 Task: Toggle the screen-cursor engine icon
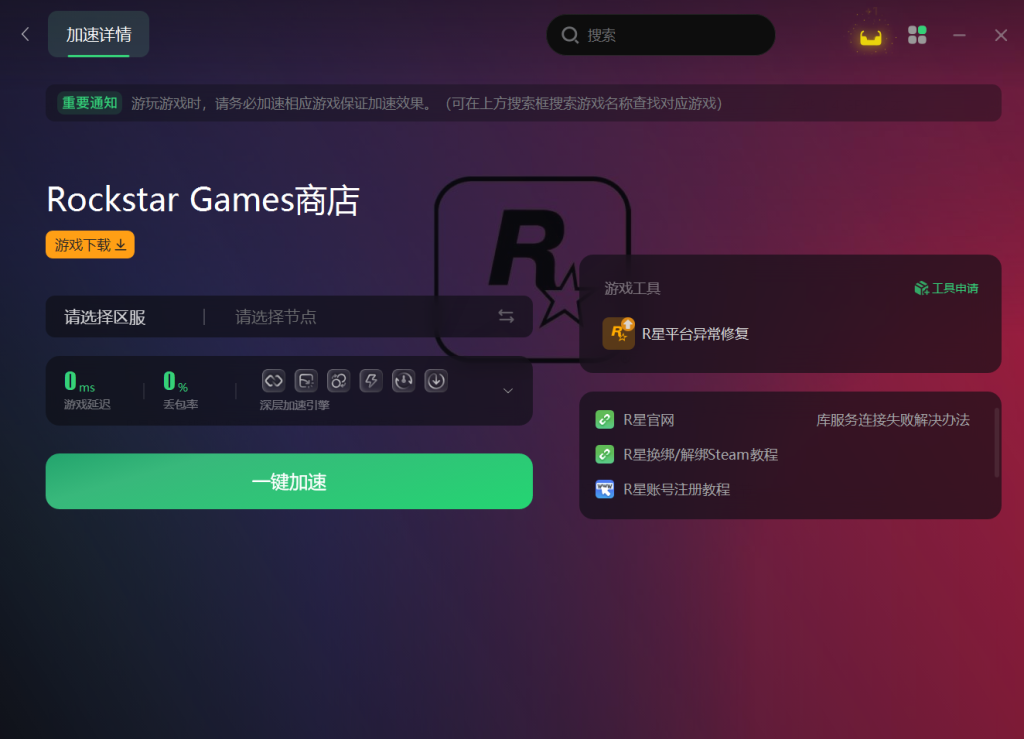click(306, 381)
